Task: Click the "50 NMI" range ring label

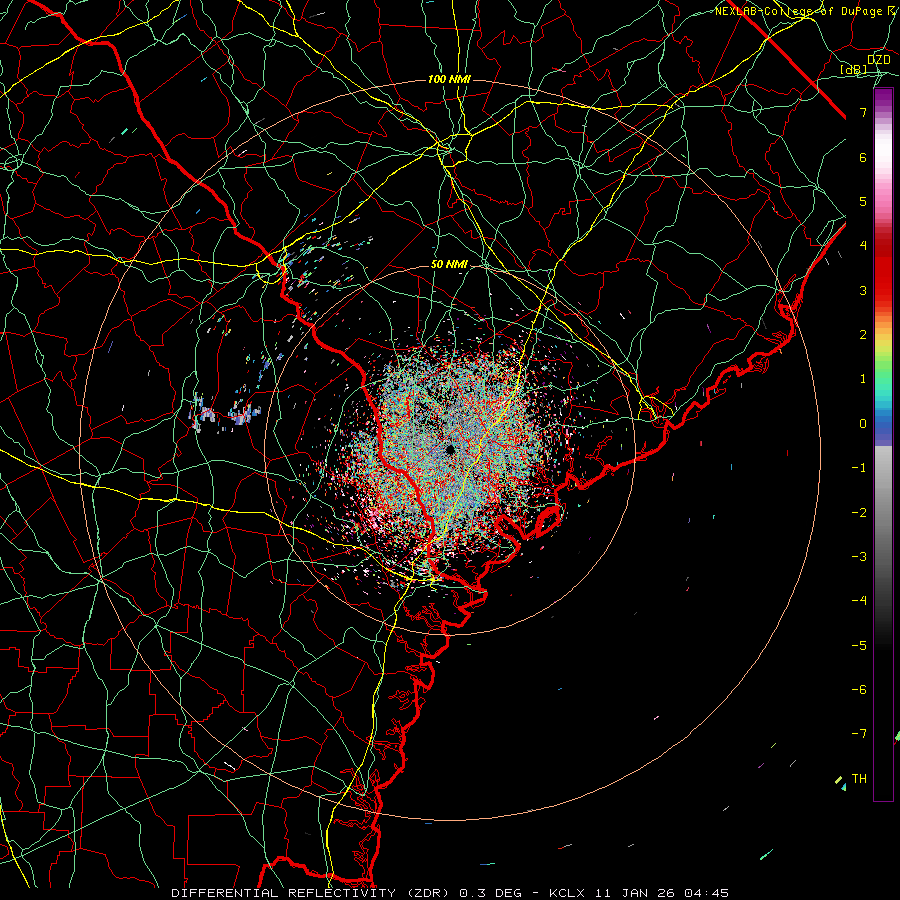Action: coord(449,264)
